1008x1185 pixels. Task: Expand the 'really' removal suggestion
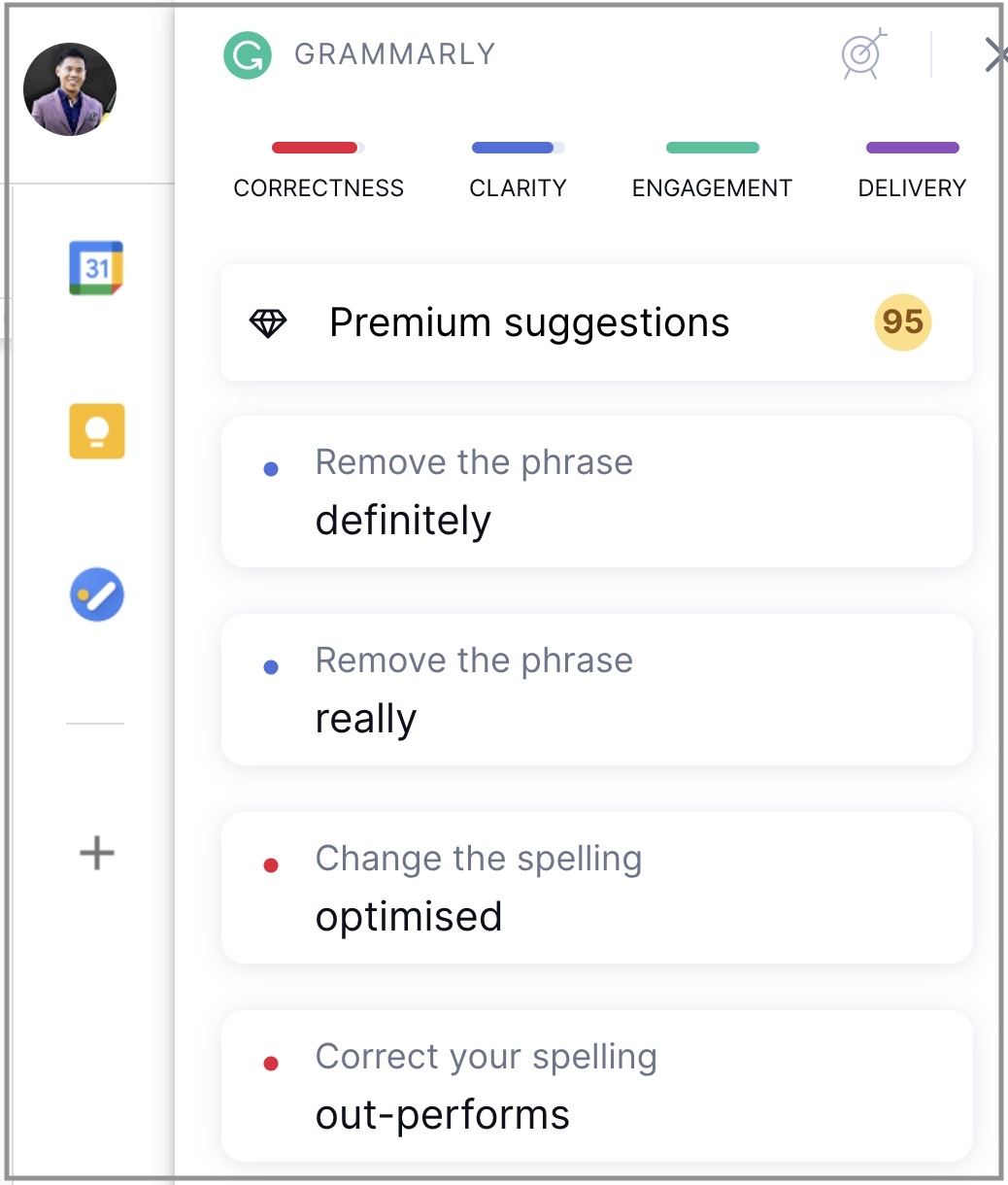tap(597, 690)
